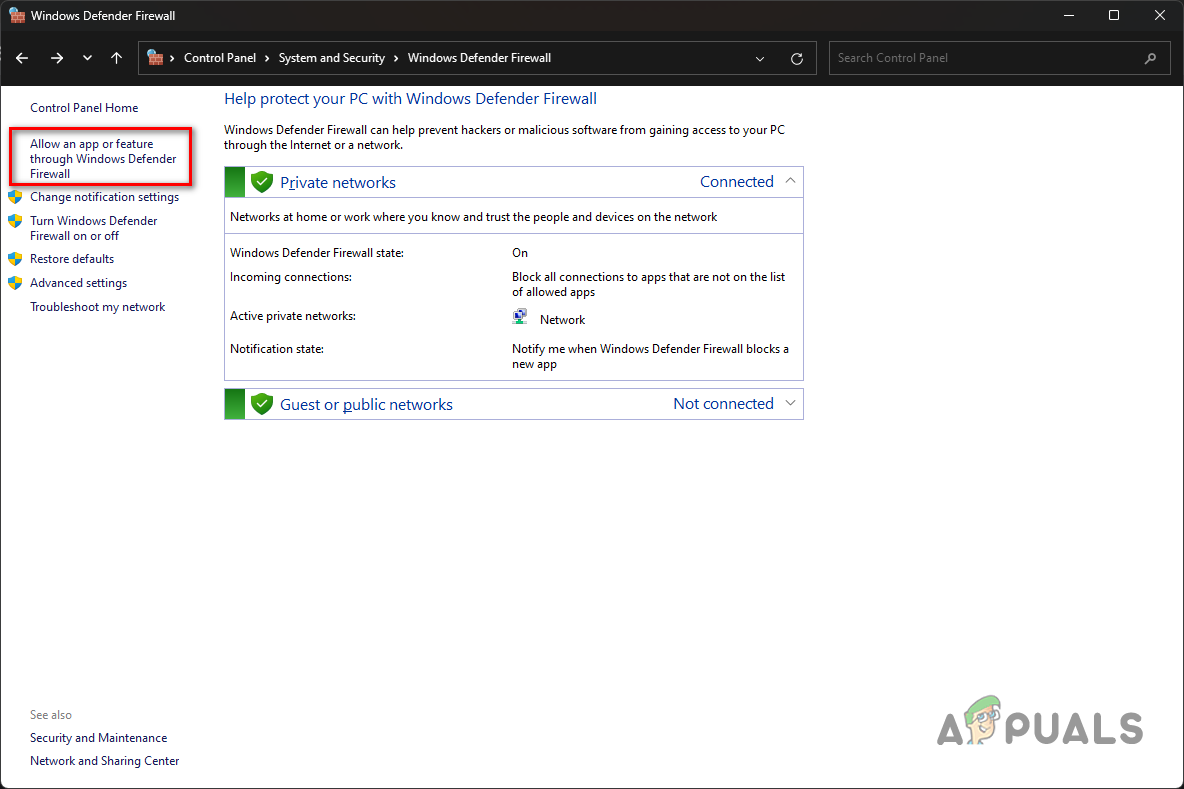
Task: Click the Refresh button in the address bar
Action: [797, 57]
